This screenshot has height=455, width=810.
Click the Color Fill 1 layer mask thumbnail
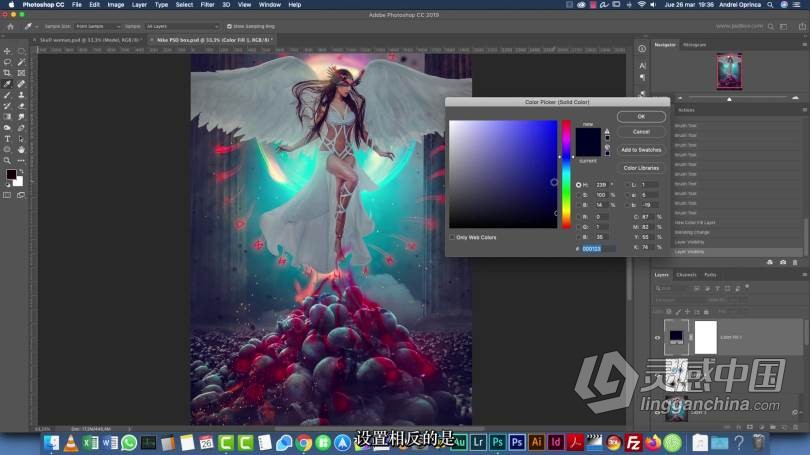[706, 337]
